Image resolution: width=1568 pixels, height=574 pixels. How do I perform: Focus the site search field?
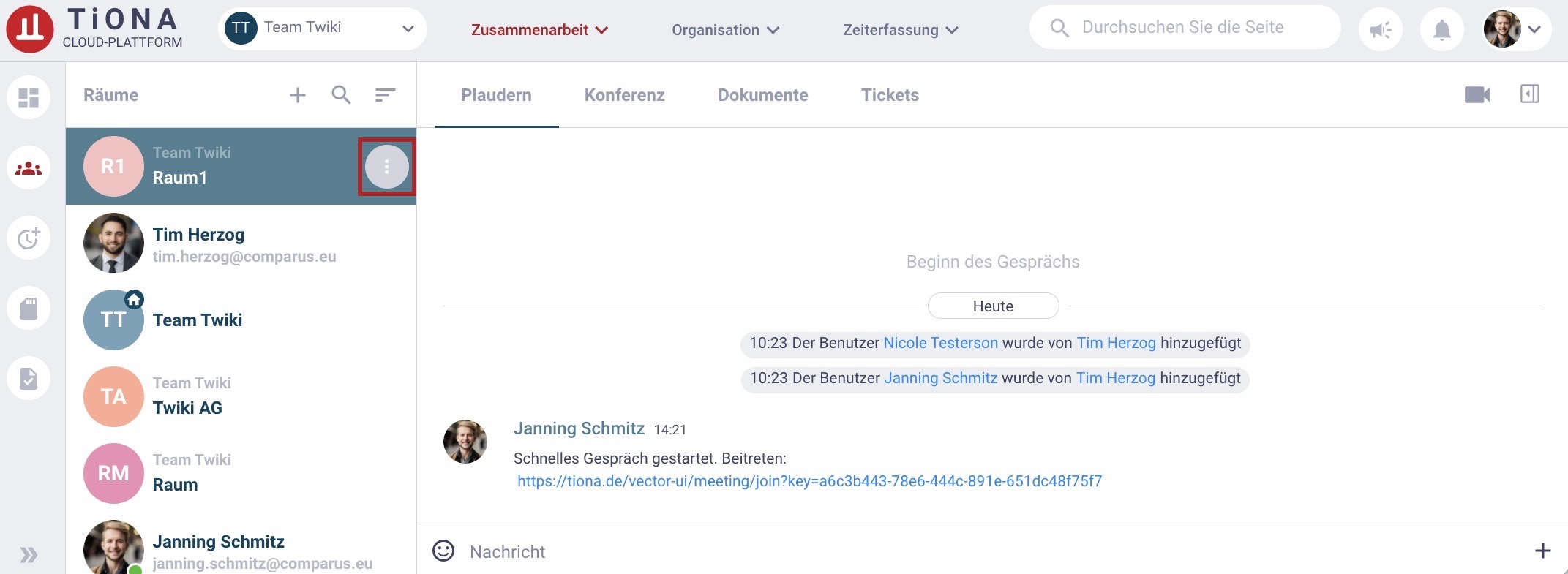[x=1185, y=27]
